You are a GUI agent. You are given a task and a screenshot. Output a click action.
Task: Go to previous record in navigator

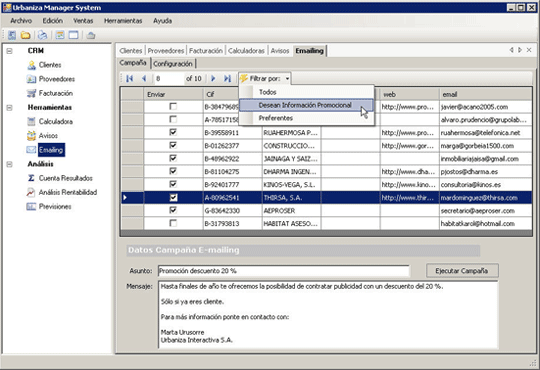tap(144, 79)
